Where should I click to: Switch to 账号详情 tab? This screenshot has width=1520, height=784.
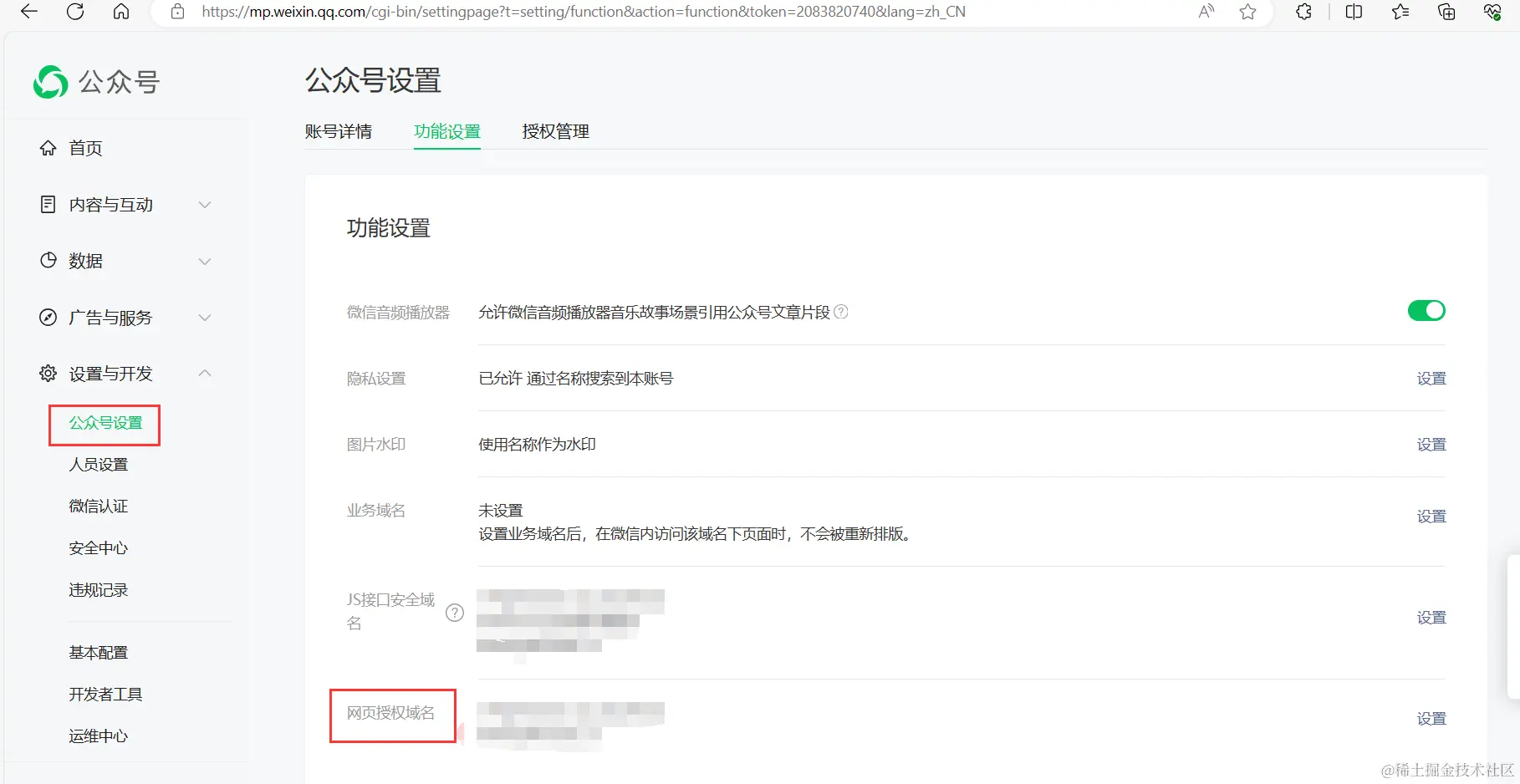click(339, 131)
